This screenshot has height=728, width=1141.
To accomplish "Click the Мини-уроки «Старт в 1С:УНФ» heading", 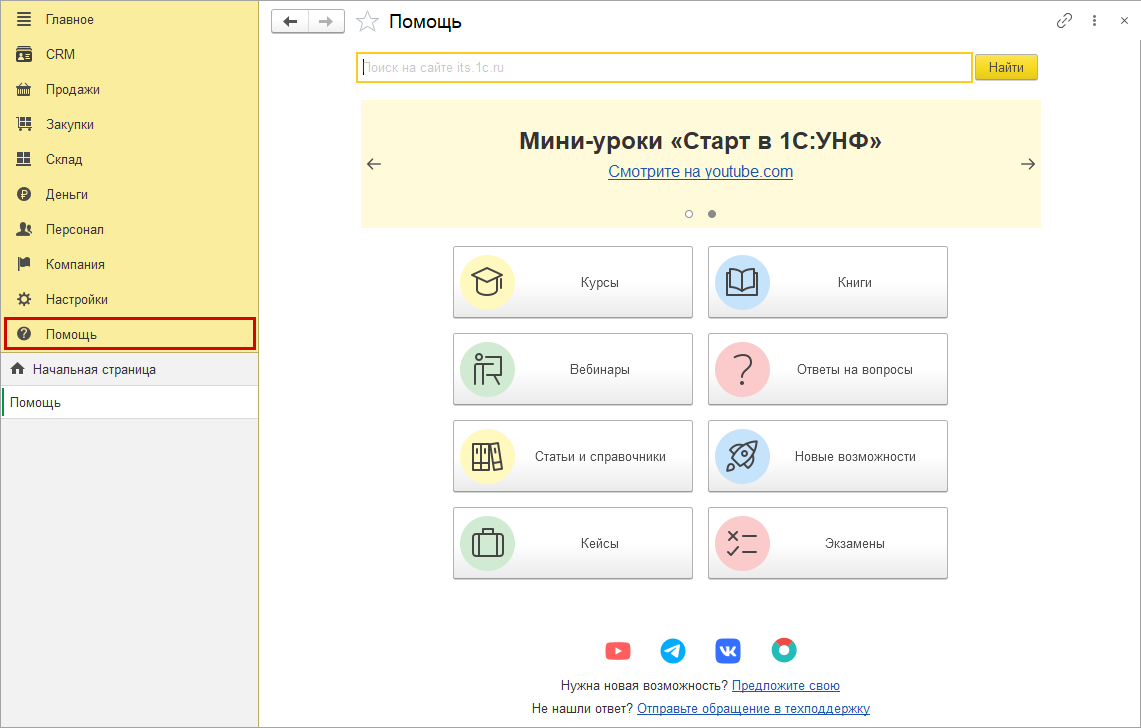I will click(700, 141).
